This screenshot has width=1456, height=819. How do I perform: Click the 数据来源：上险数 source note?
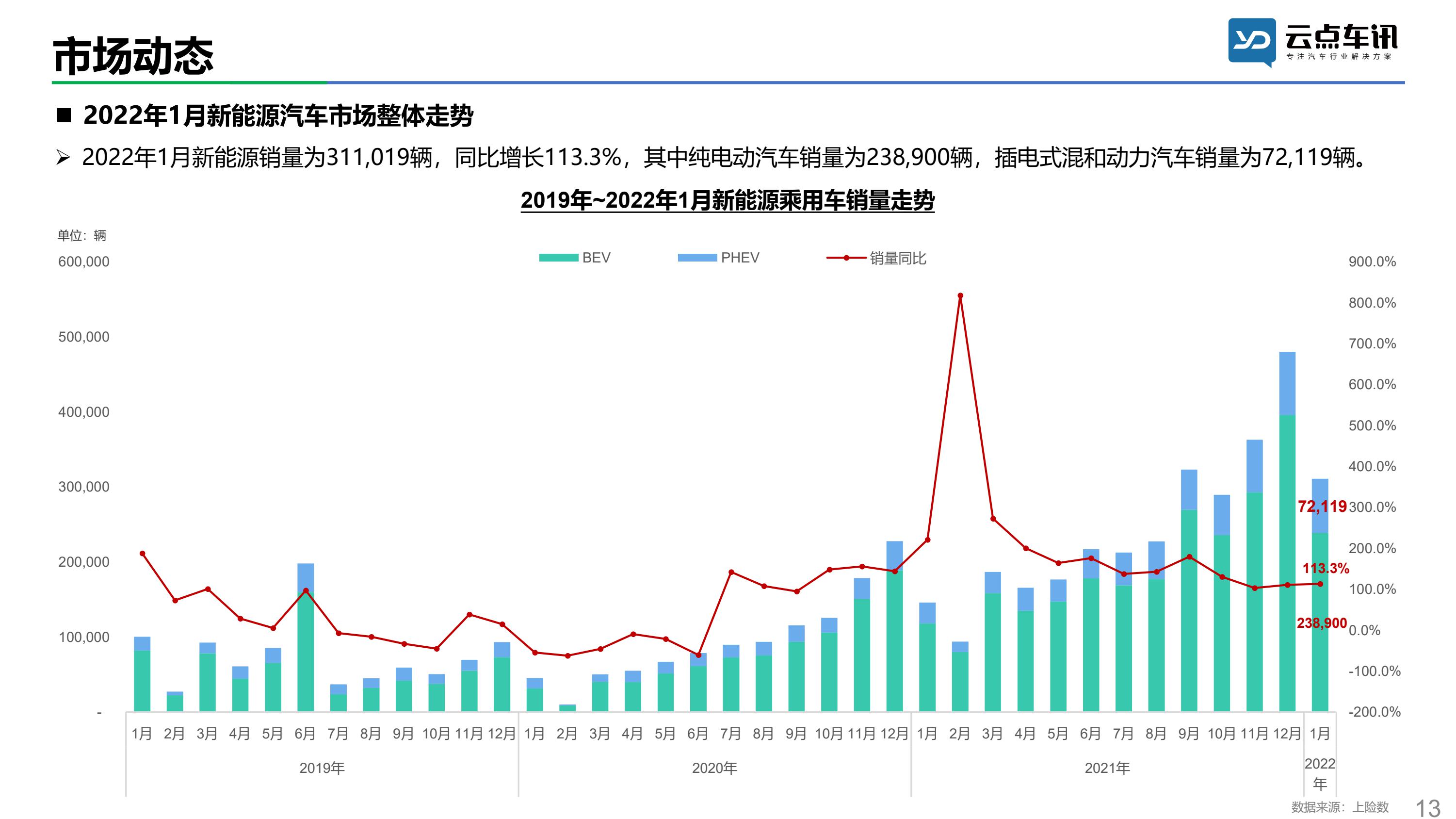(1340, 807)
